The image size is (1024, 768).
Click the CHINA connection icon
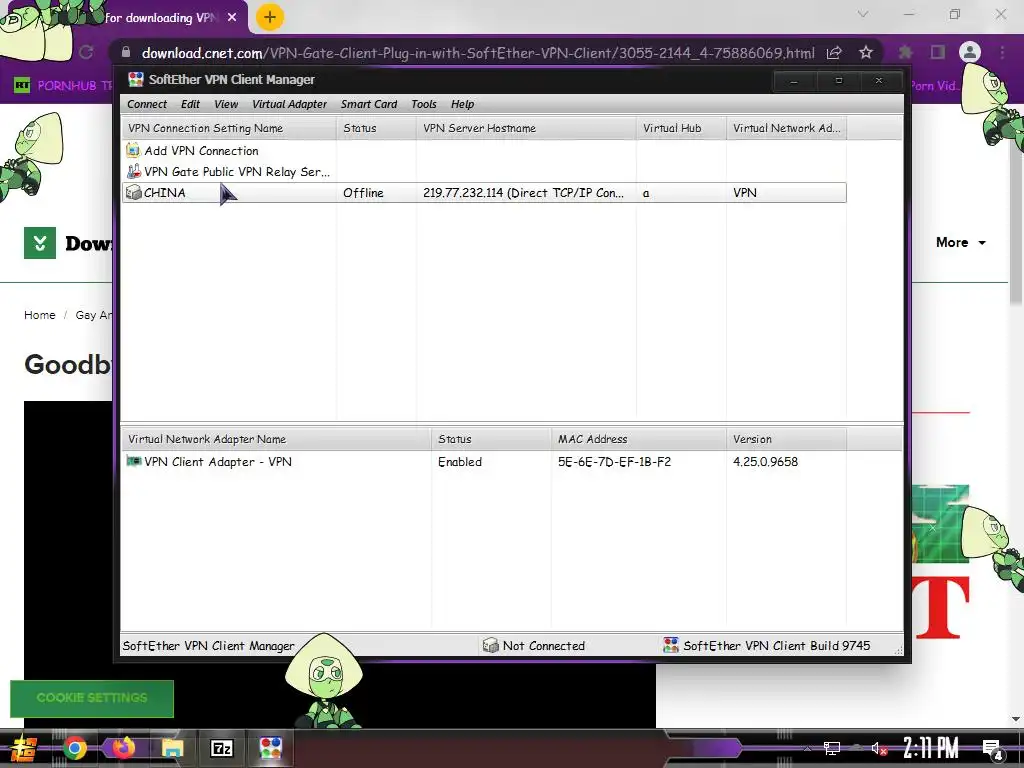(133, 192)
